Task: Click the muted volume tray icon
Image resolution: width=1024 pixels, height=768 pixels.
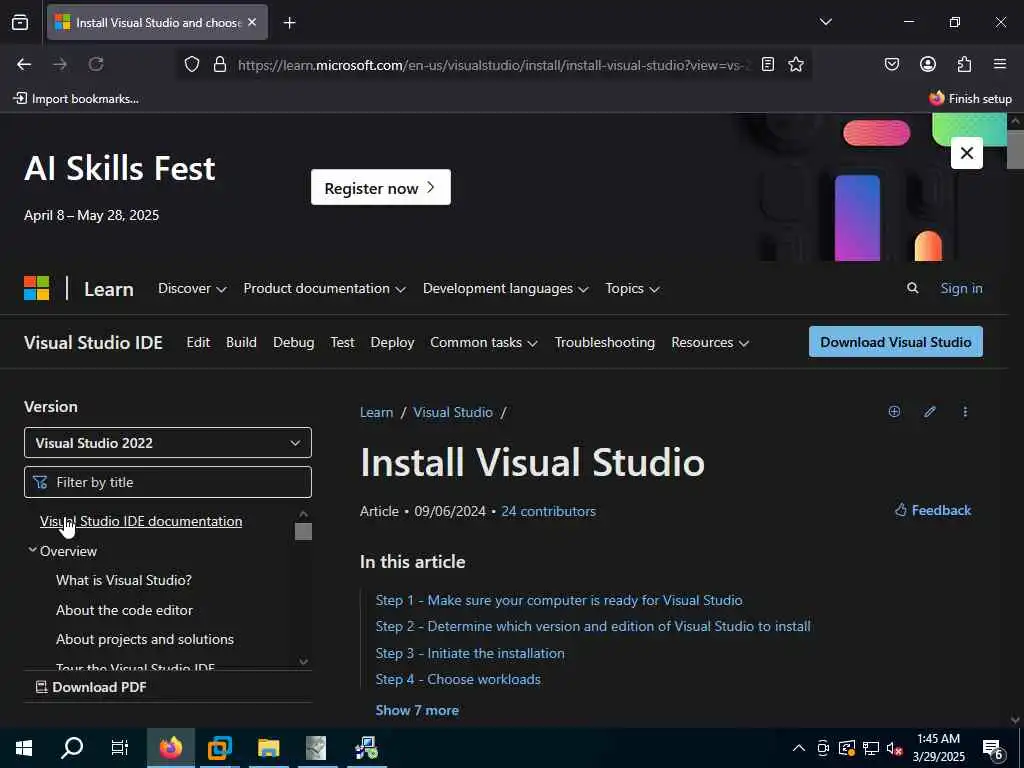Action: pyautogui.click(x=895, y=748)
